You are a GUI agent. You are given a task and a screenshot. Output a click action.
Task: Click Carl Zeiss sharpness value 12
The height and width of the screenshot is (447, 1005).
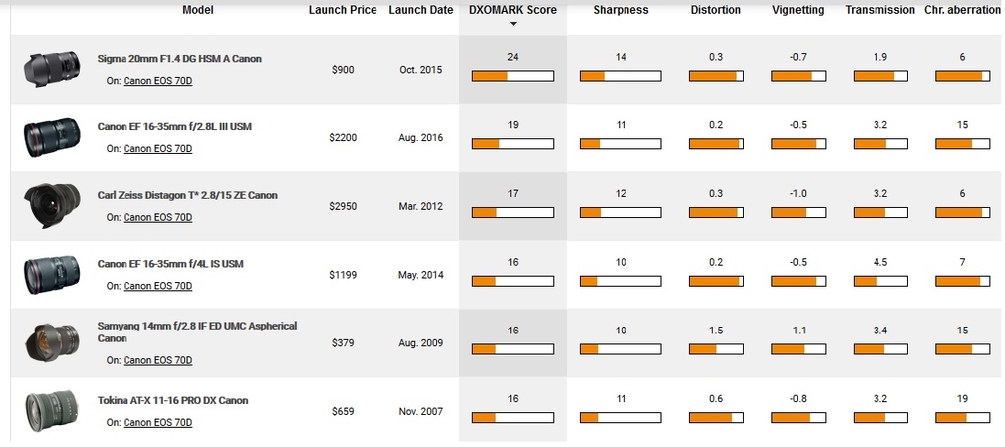point(620,194)
